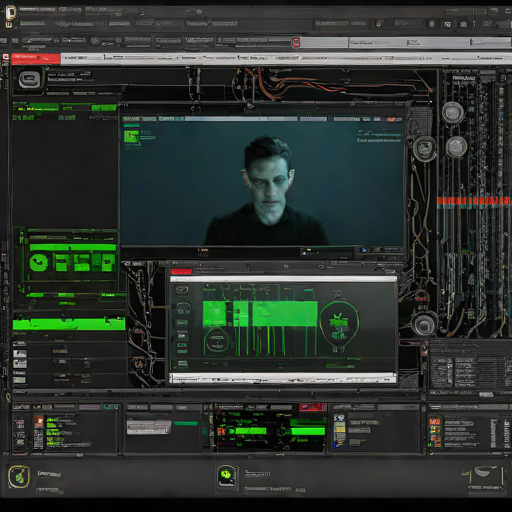512x512 pixels.
Task: Click the teal bar beside the keyboard thumbnail
Action: [186, 424]
